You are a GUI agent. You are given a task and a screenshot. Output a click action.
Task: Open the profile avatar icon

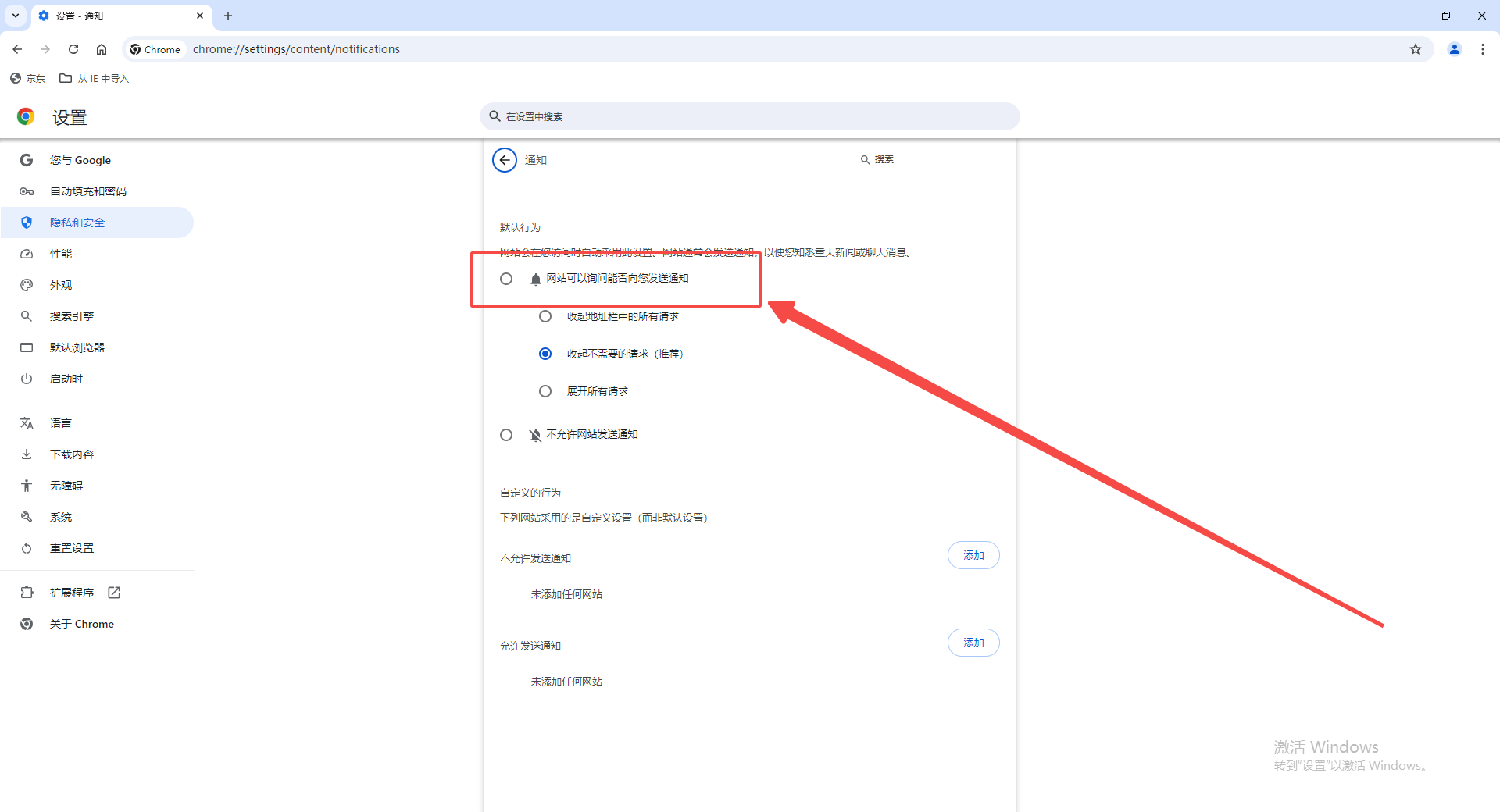(1455, 49)
